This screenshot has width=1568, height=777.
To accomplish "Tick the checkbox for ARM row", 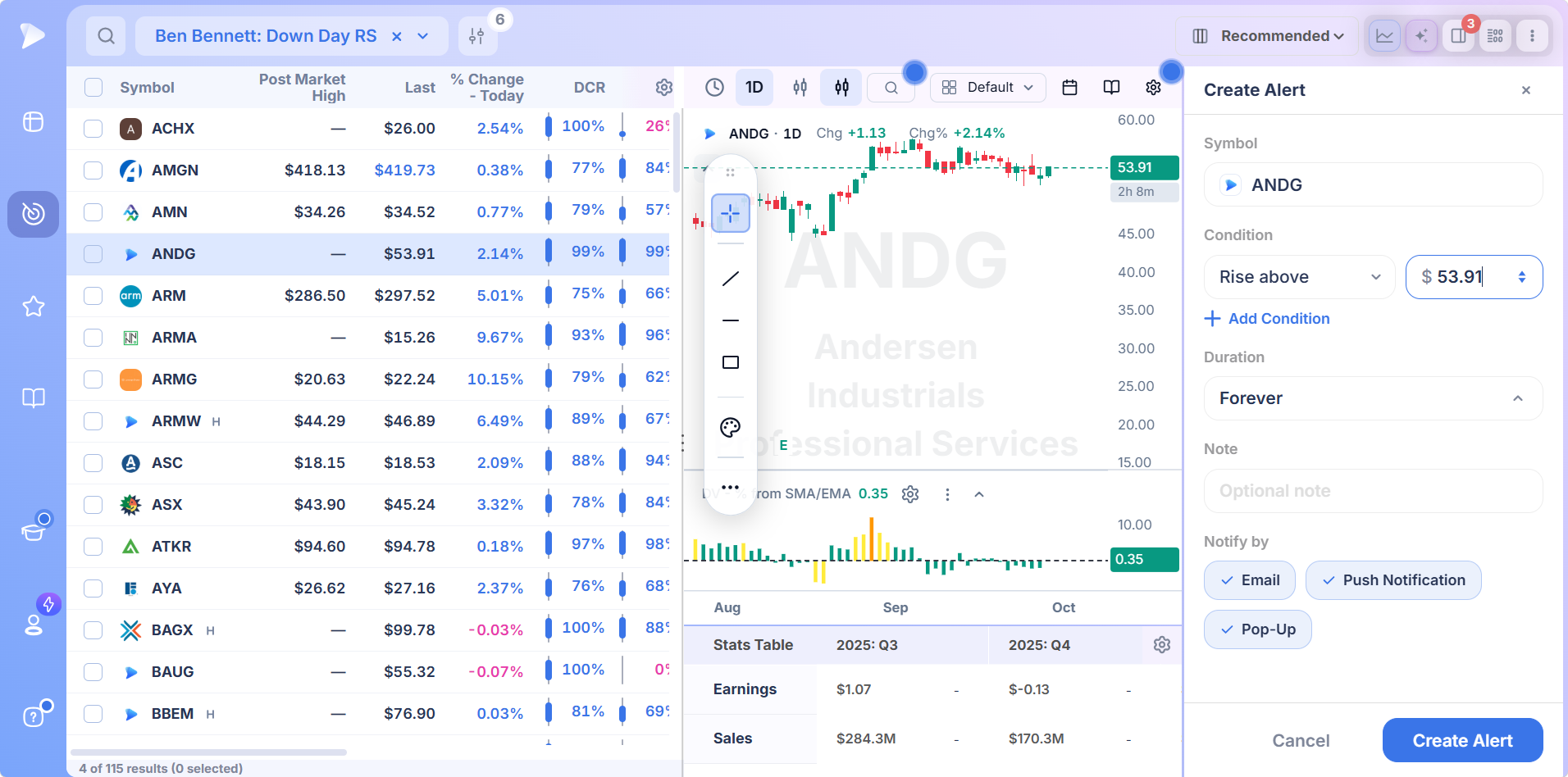I will [93, 296].
